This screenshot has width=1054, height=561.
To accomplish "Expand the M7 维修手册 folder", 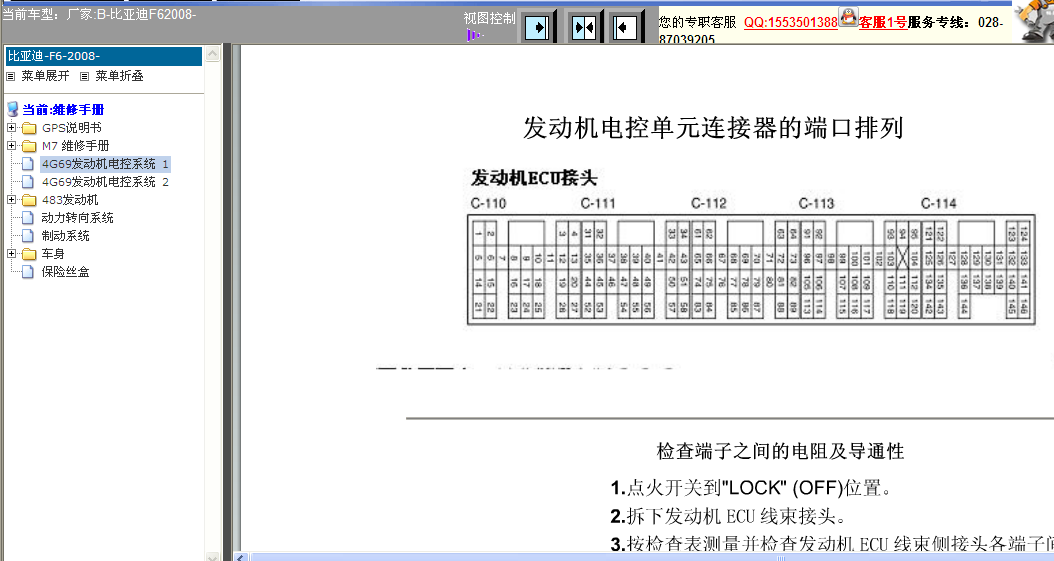I will point(11,146).
